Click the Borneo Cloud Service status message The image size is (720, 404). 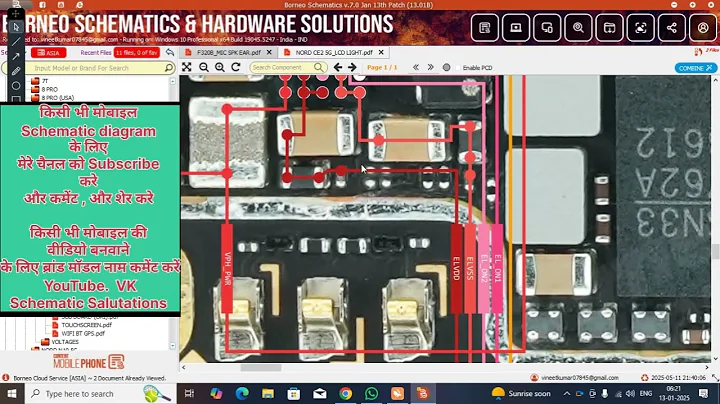pyautogui.click(x=90, y=378)
